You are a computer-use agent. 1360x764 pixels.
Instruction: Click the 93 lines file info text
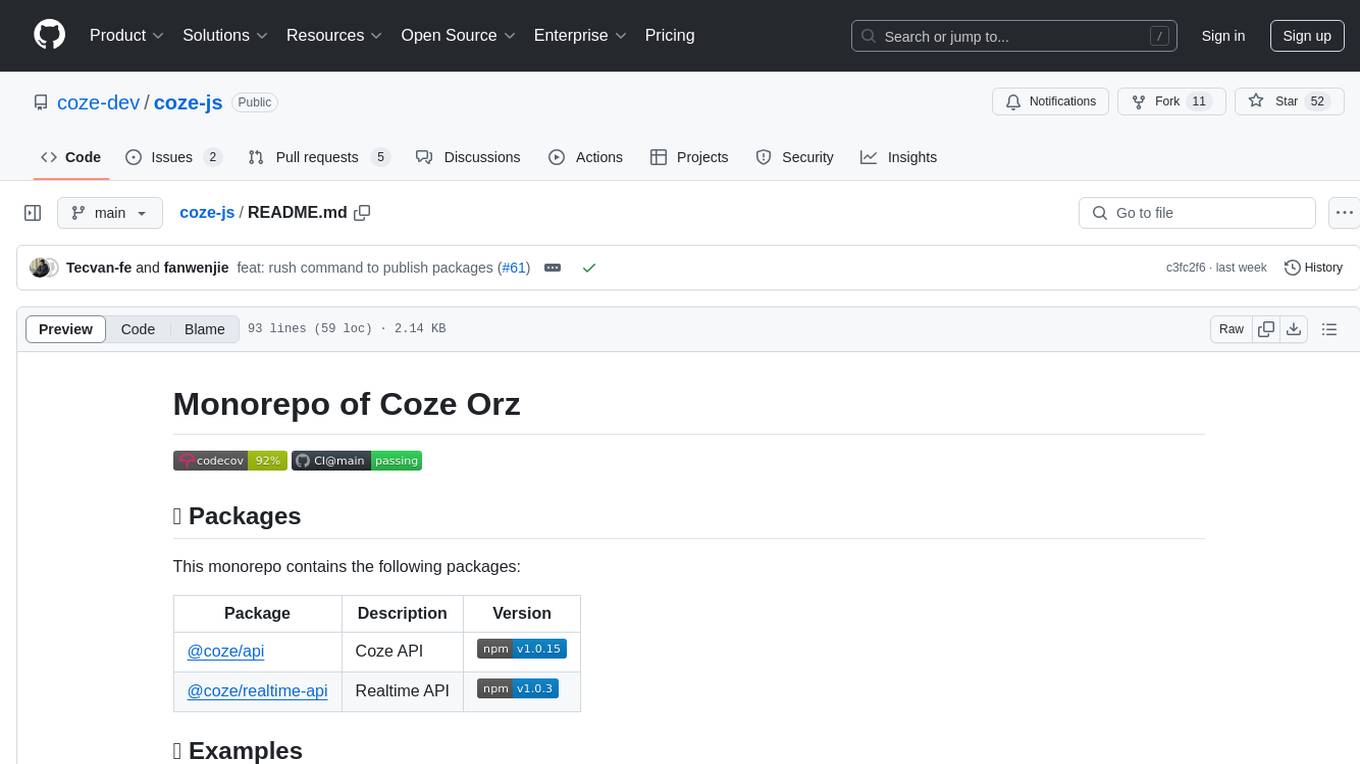[346, 329]
